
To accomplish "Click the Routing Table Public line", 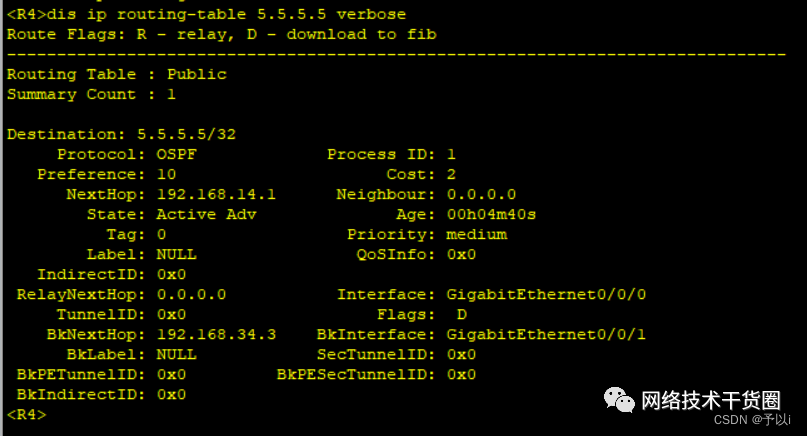I will [116, 74].
